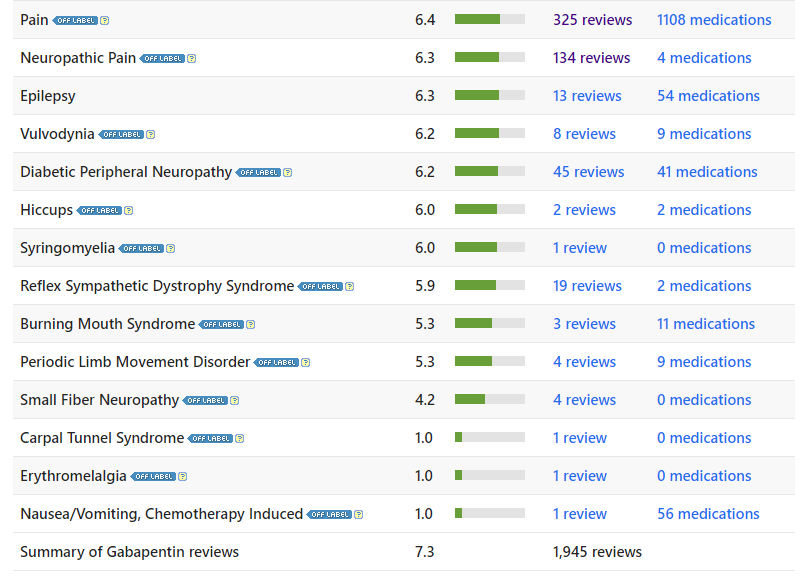Click help icon beside Nausea/Vomiting, Chemotherapy Induced
802x581 pixels.
(x=359, y=514)
